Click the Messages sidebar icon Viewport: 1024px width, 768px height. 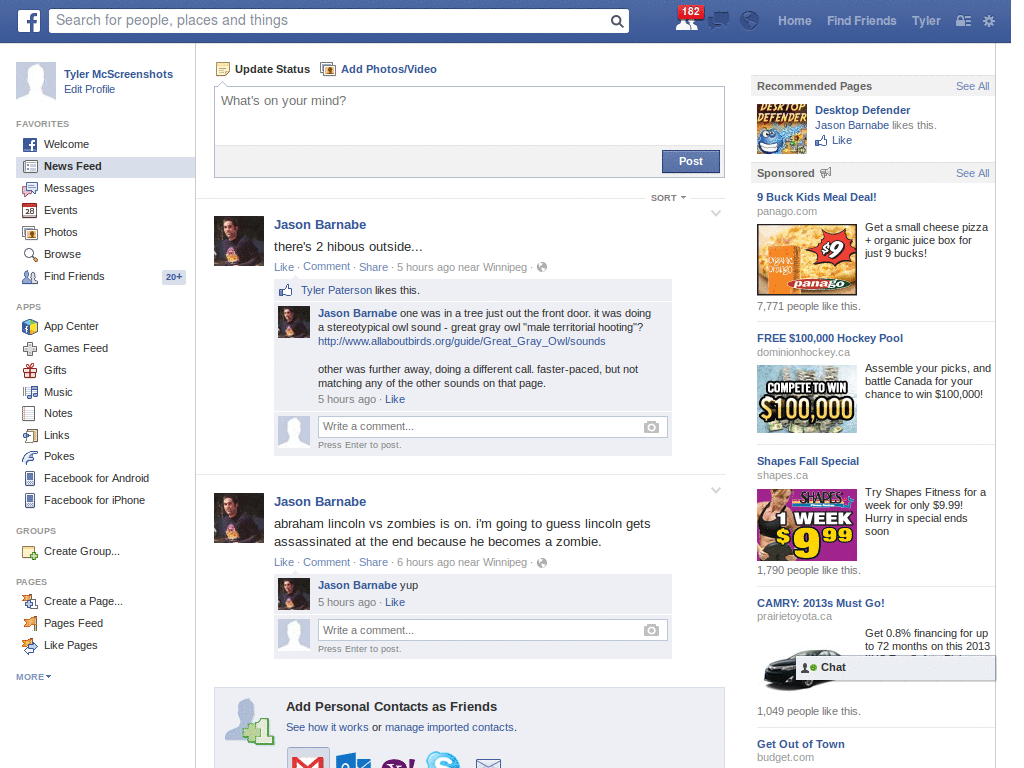point(30,189)
